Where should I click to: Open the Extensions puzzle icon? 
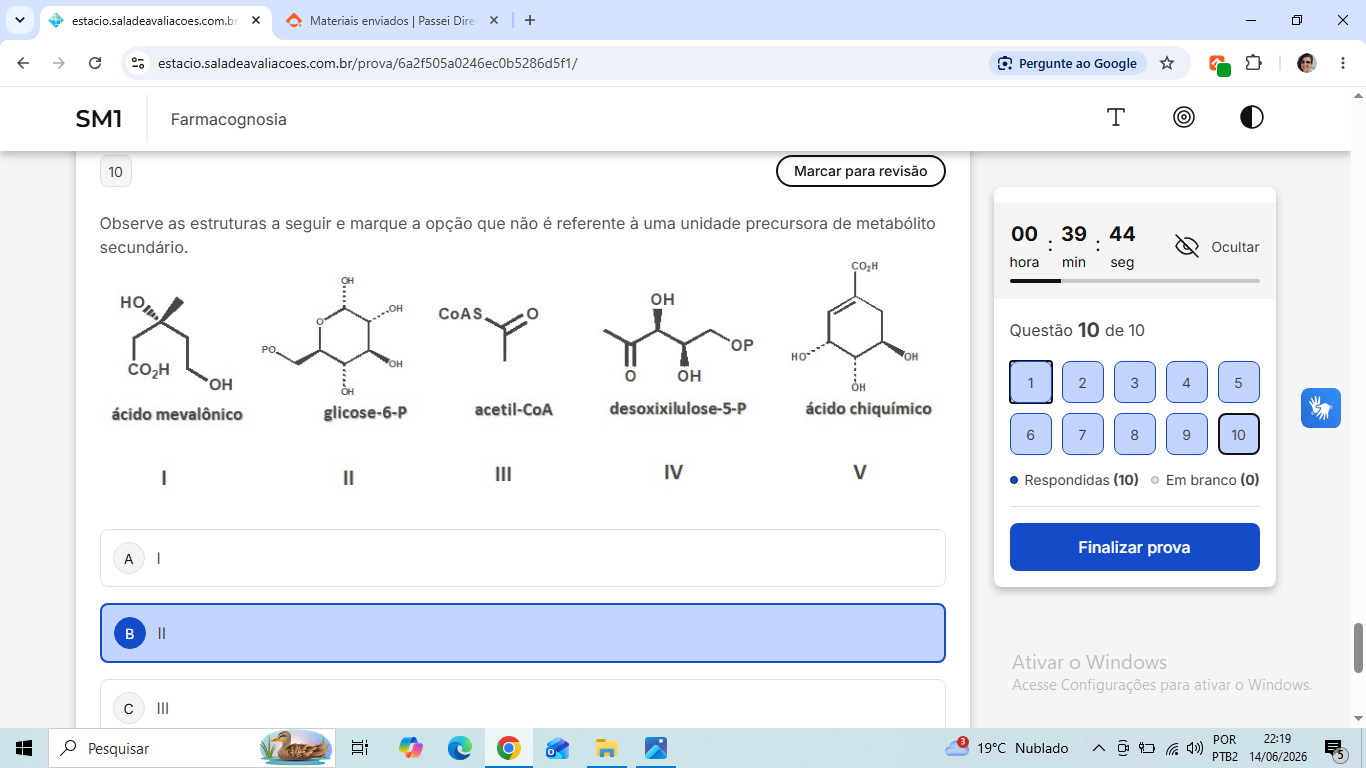point(1253,63)
